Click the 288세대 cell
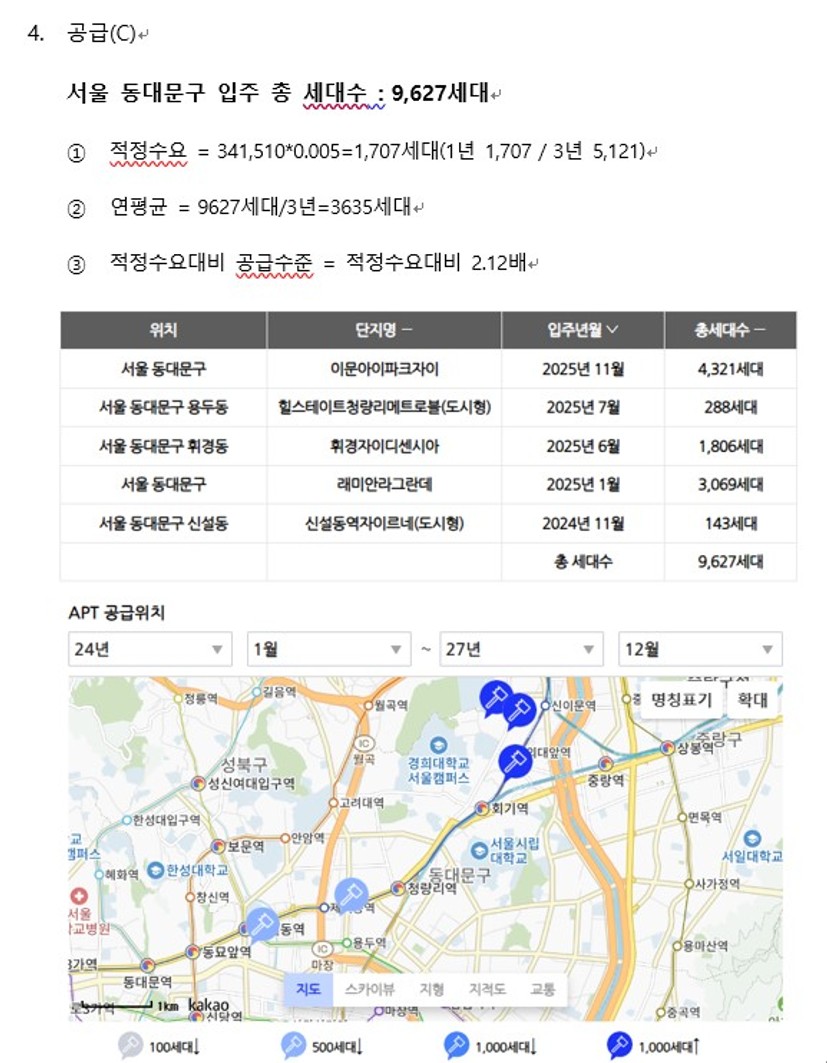The height and width of the screenshot is (1063, 827). [731, 407]
